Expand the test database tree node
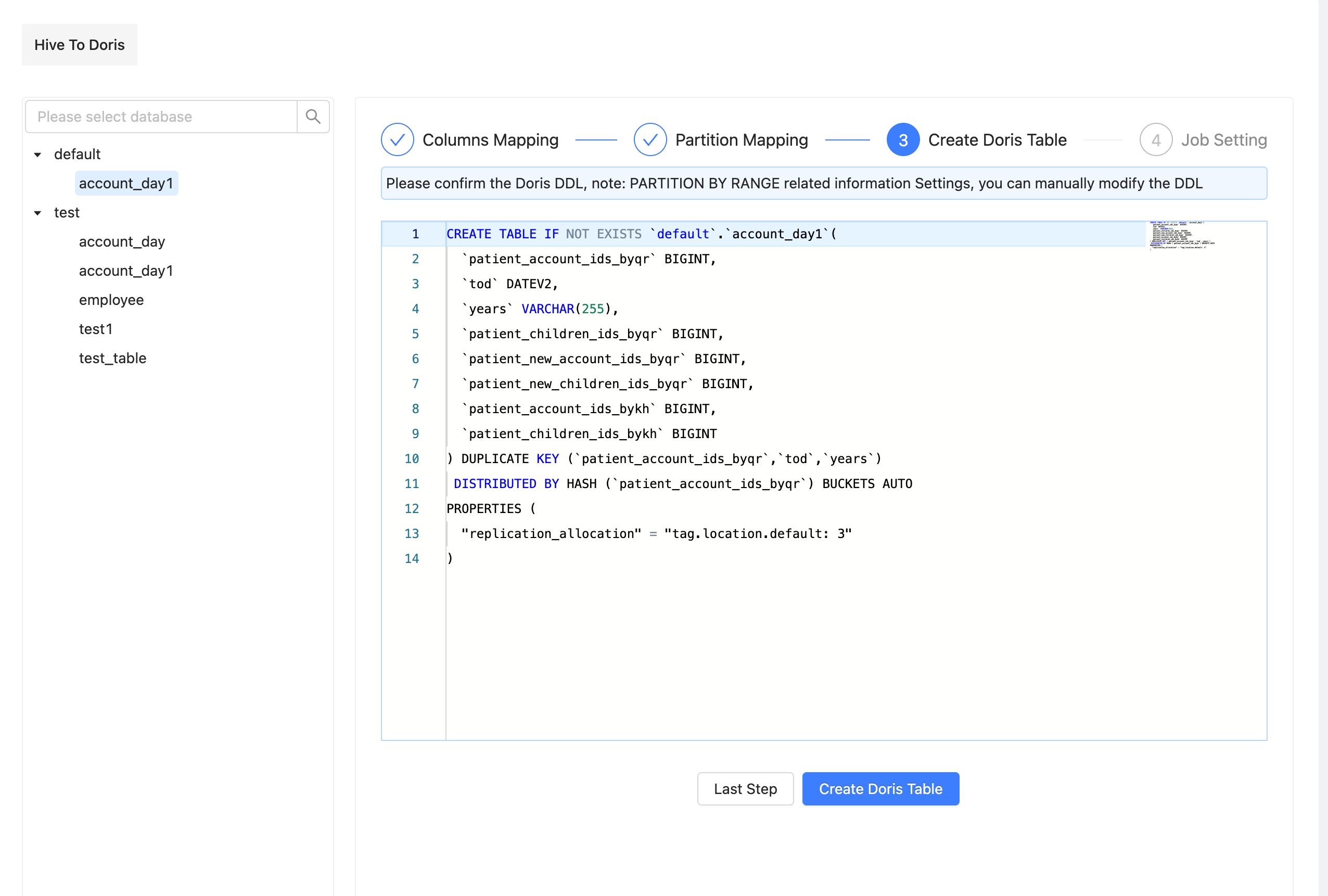 [x=36, y=212]
